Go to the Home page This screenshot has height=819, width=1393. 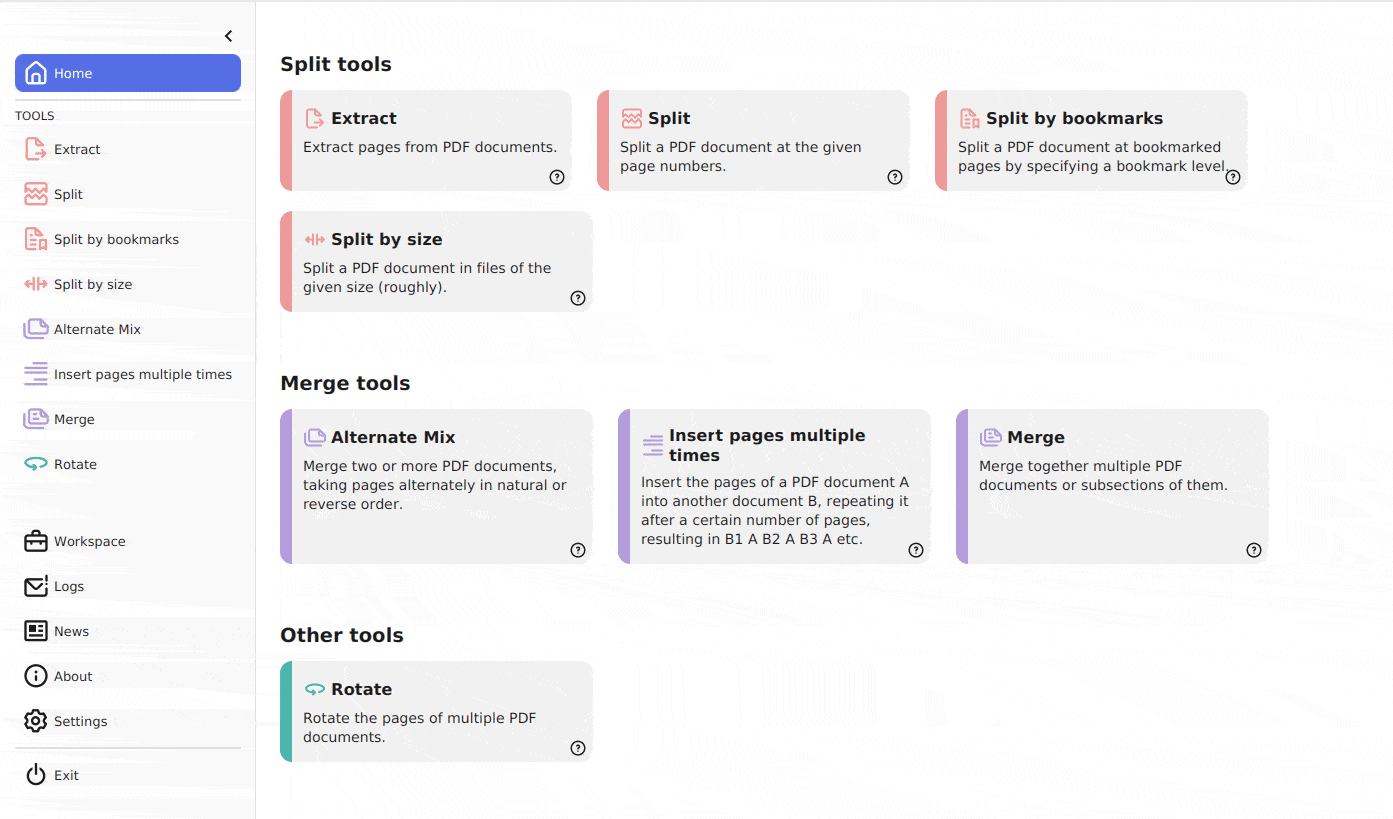point(128,73)
